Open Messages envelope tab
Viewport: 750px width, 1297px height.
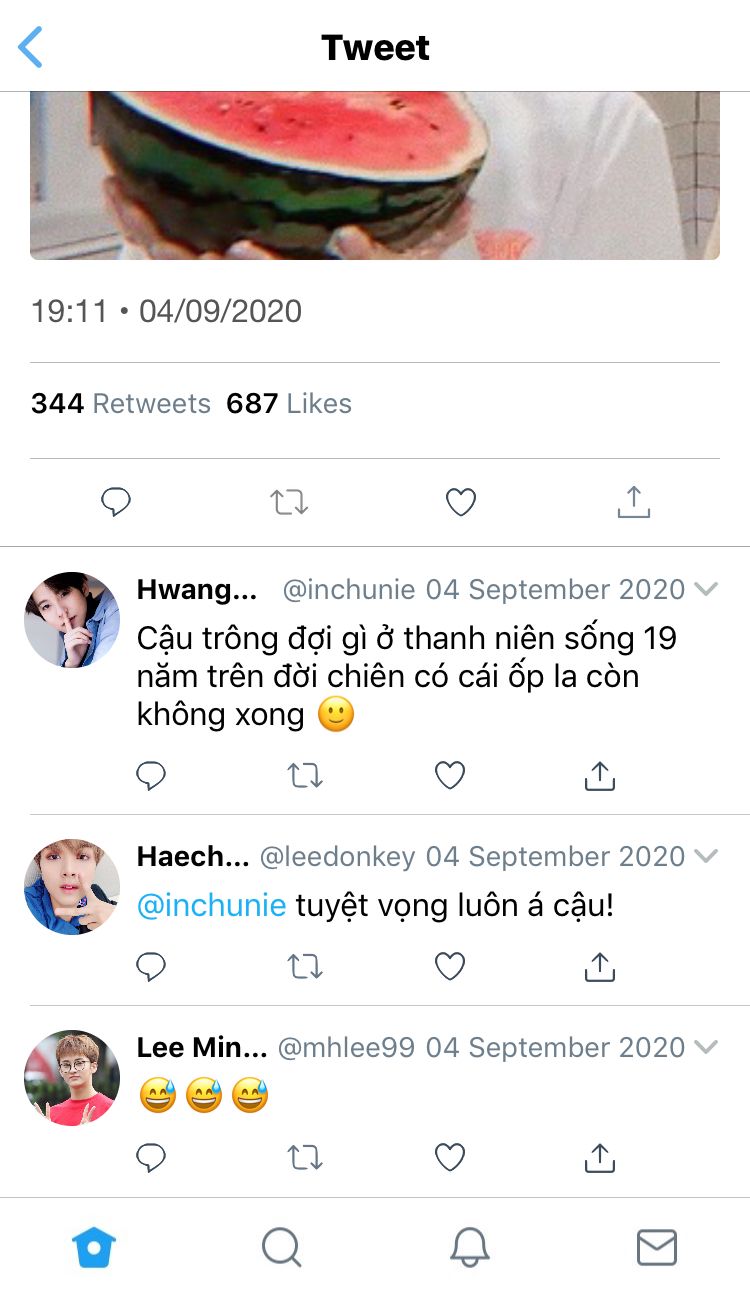pos(657,1247)
